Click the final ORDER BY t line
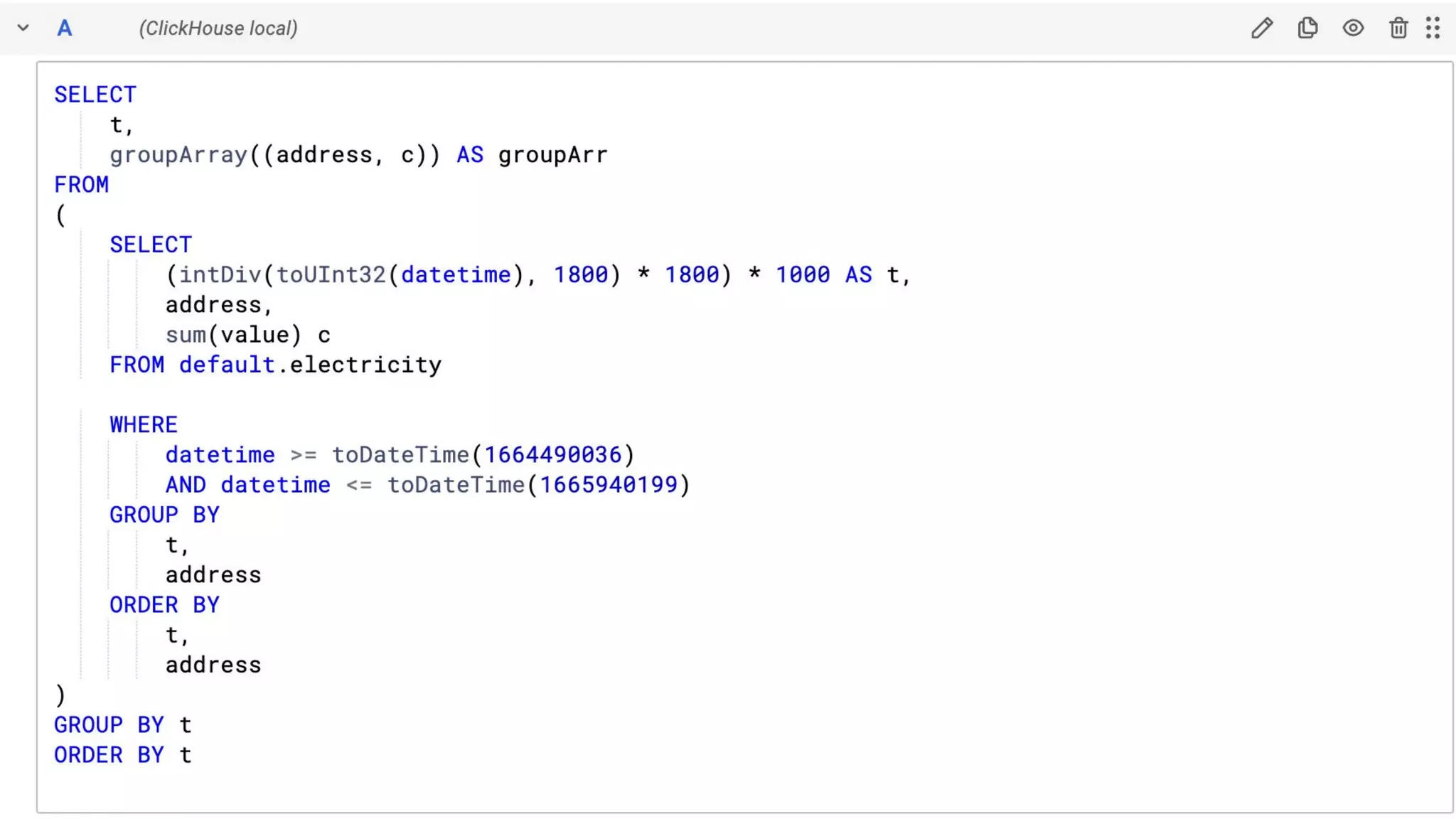 coord(122,755)
